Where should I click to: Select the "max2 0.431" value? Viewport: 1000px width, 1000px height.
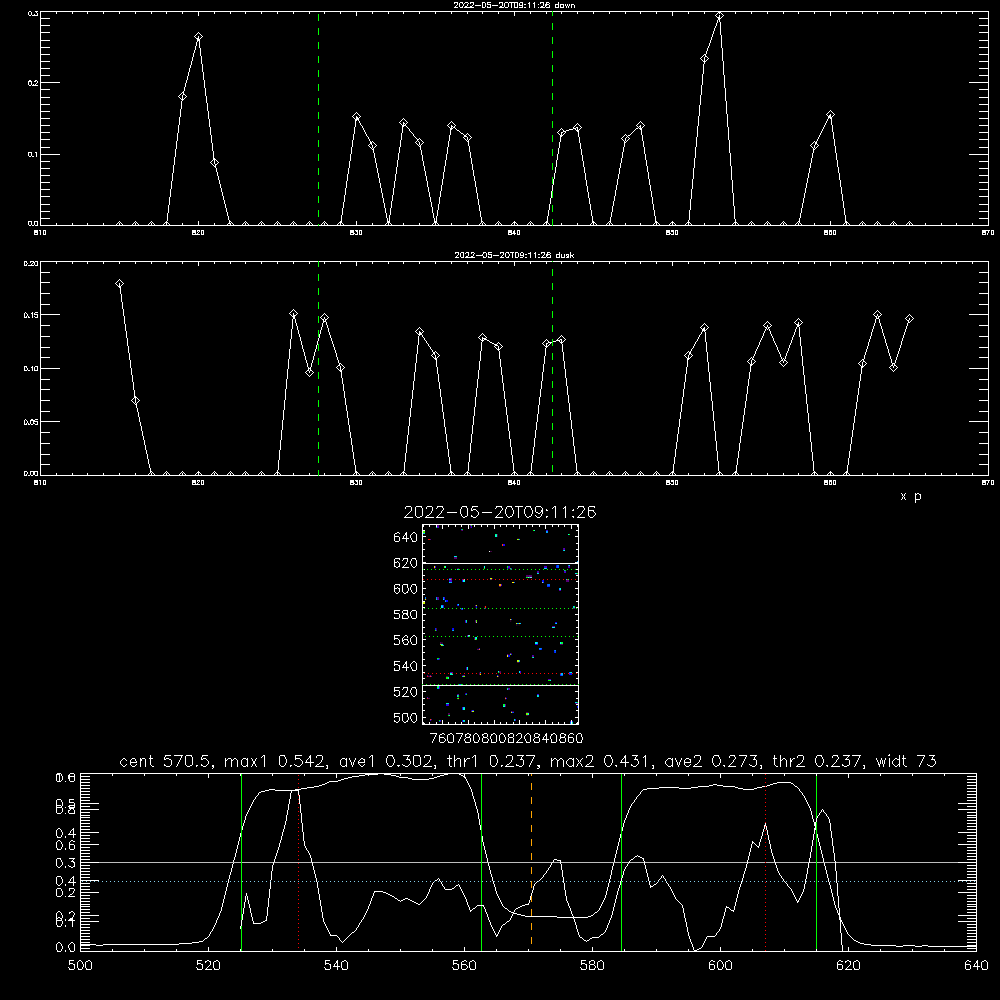601,761
